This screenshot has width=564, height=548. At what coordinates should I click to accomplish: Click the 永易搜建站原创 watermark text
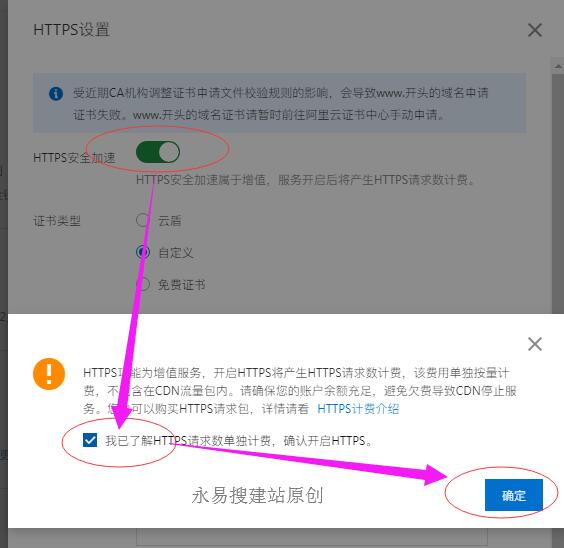point(258,496)
